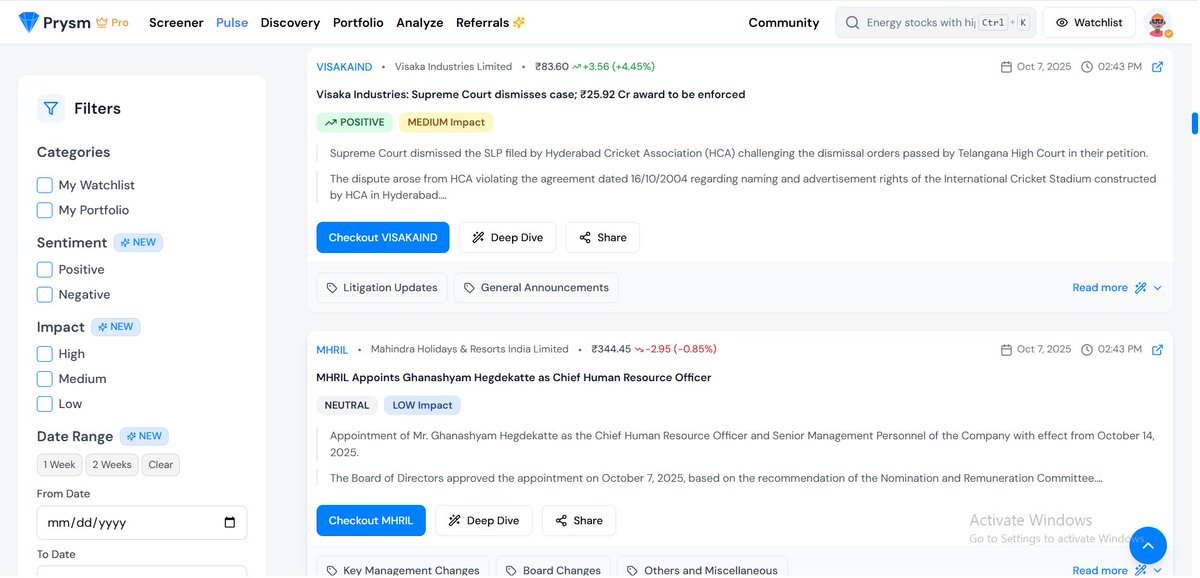Check the My Watchlist filter
The image size is (1200, 578).
pyautogui.click(x=45, y=185)
